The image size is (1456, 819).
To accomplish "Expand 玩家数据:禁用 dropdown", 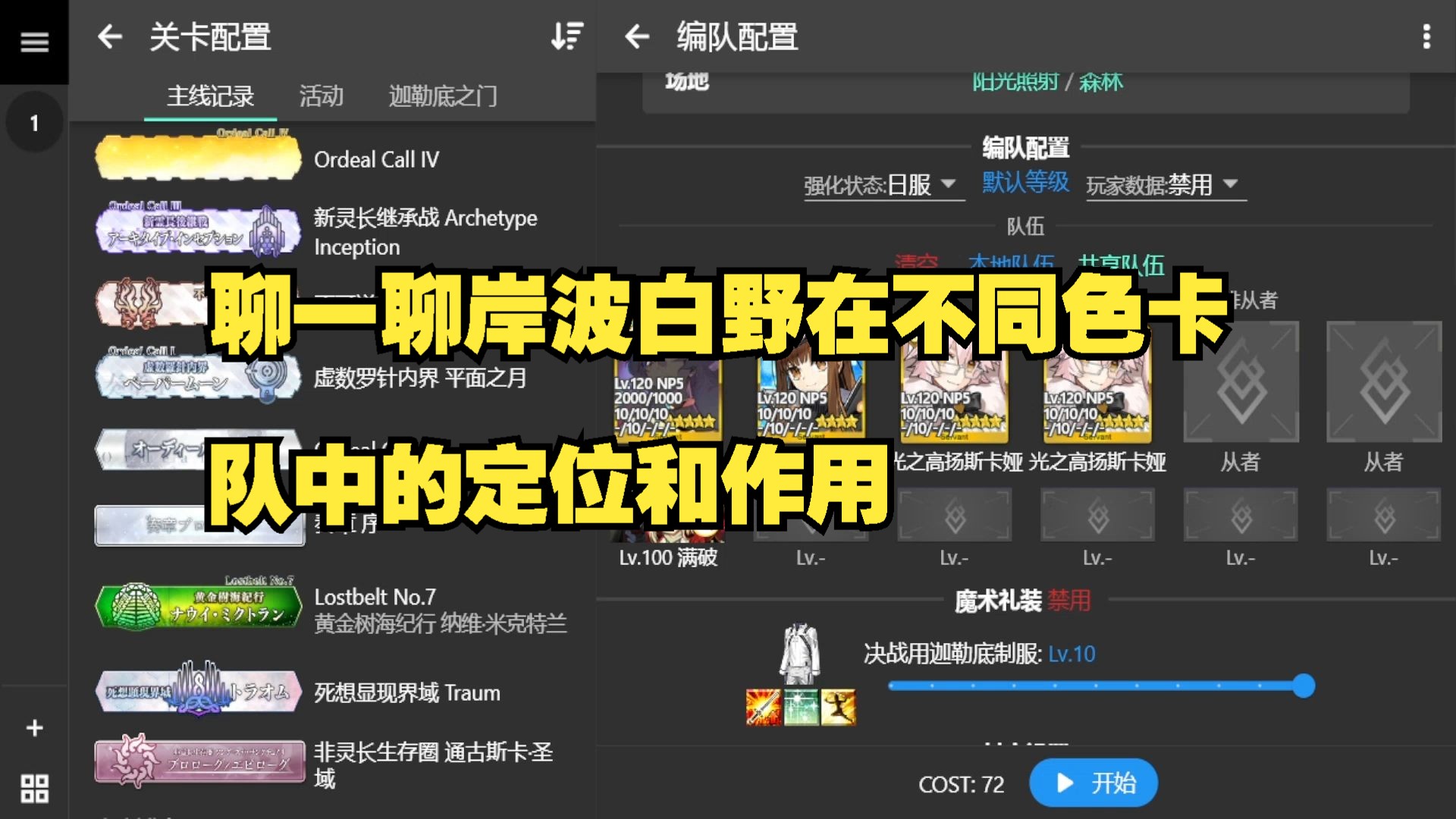I will click(1165, 185).
